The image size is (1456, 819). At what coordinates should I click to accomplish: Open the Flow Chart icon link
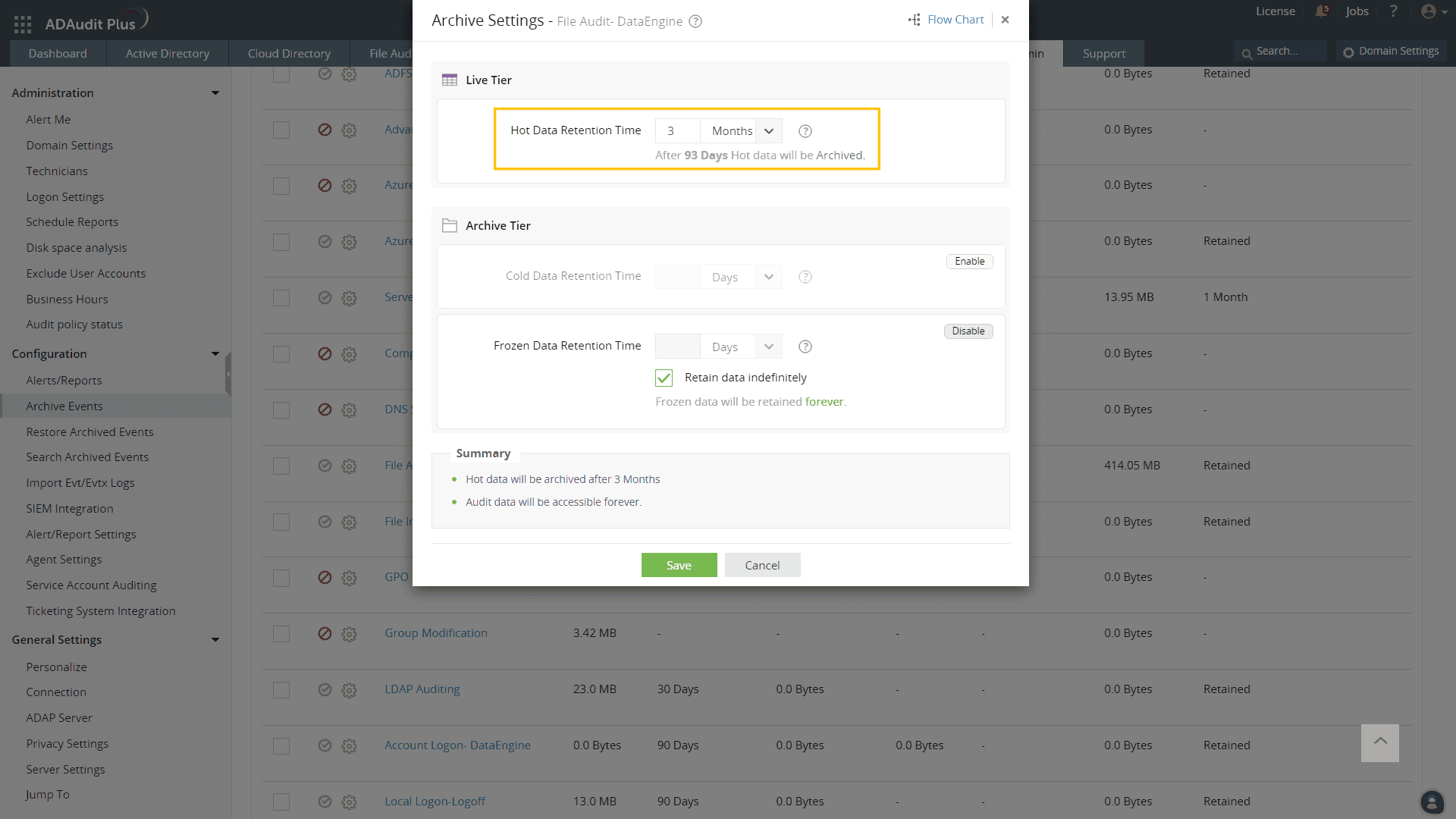pyautogui.click(x=915, y=20)
